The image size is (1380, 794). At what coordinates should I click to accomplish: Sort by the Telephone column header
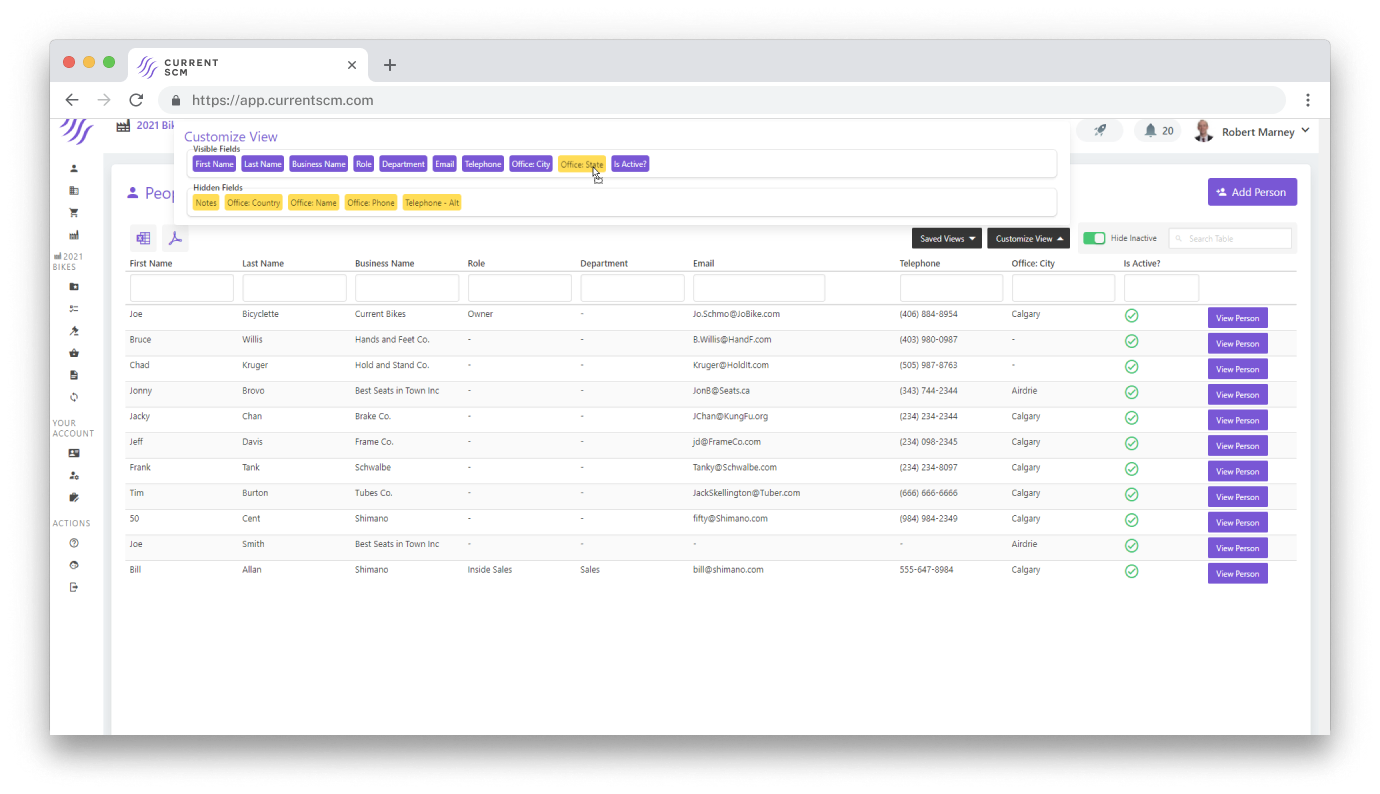coord(920,264)
